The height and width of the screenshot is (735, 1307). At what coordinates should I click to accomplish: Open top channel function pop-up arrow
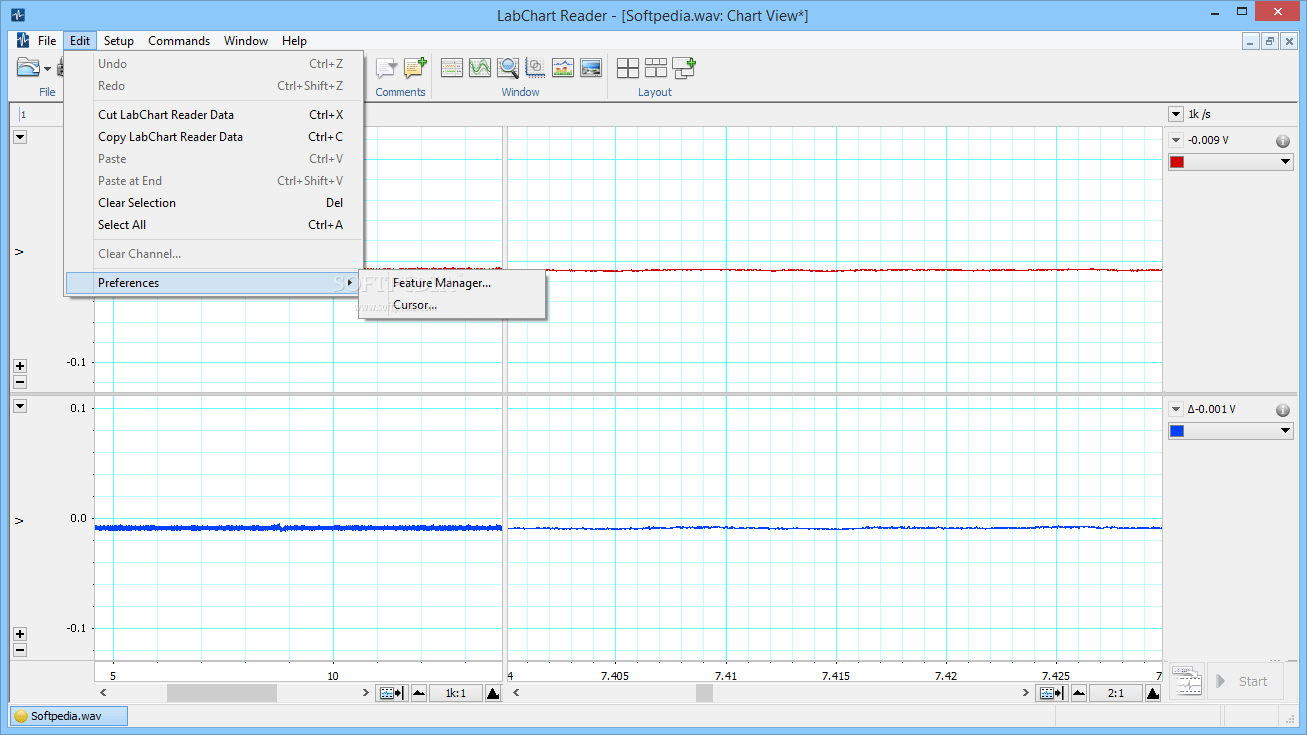click(x=20, y=138)
